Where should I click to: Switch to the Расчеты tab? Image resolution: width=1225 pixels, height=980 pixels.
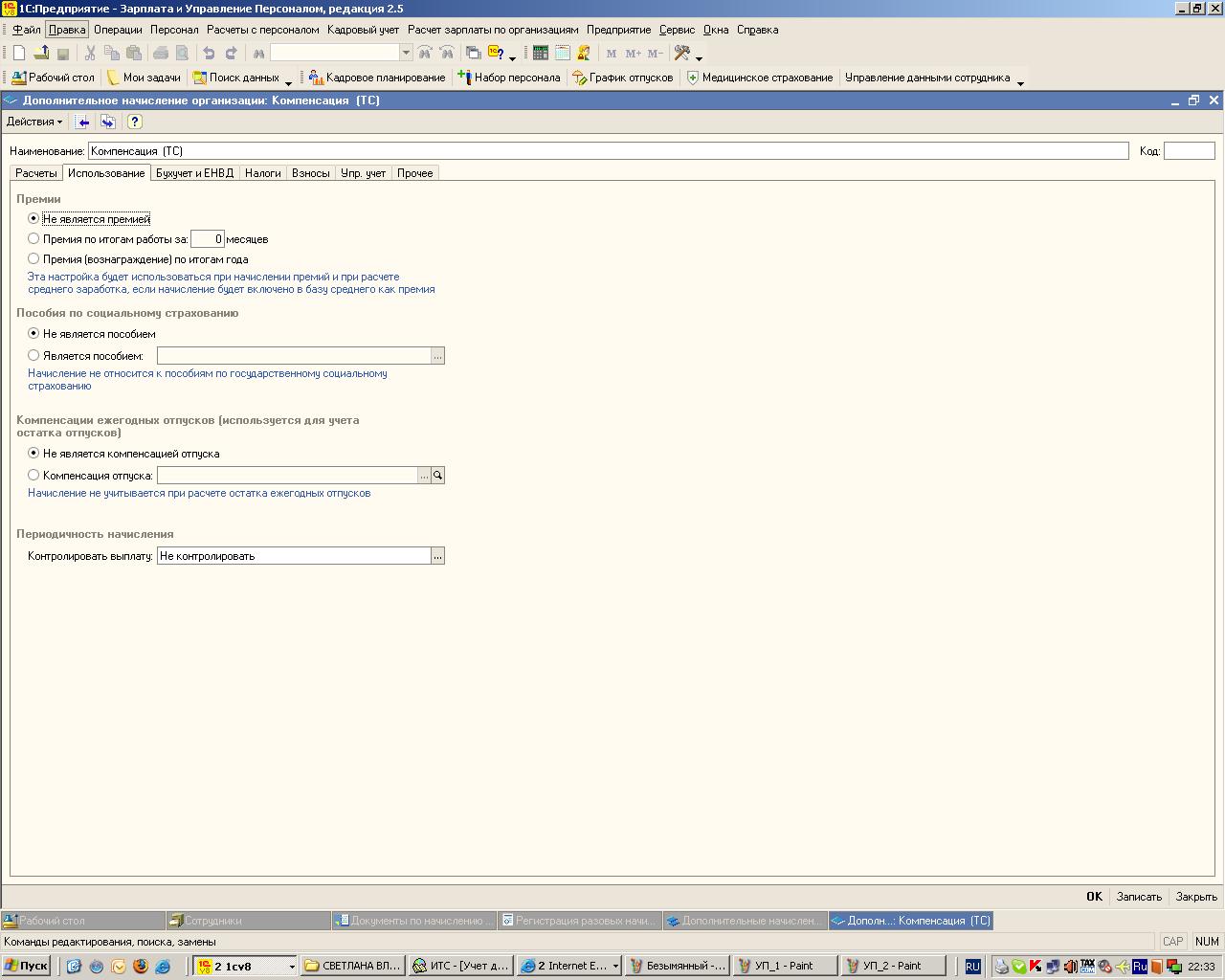tap(36, 173)
